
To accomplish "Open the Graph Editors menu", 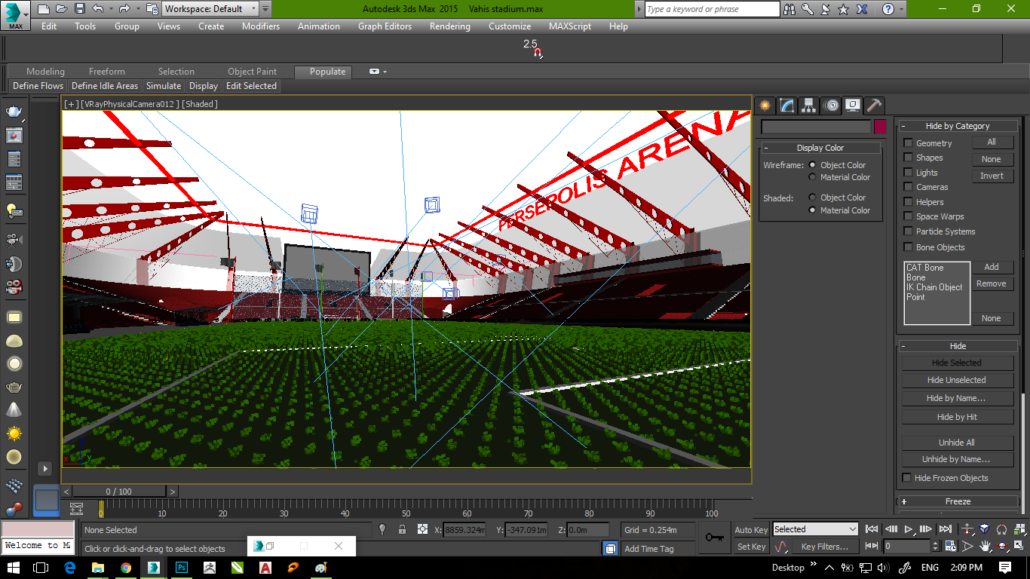I will click(x=384, y=26).
